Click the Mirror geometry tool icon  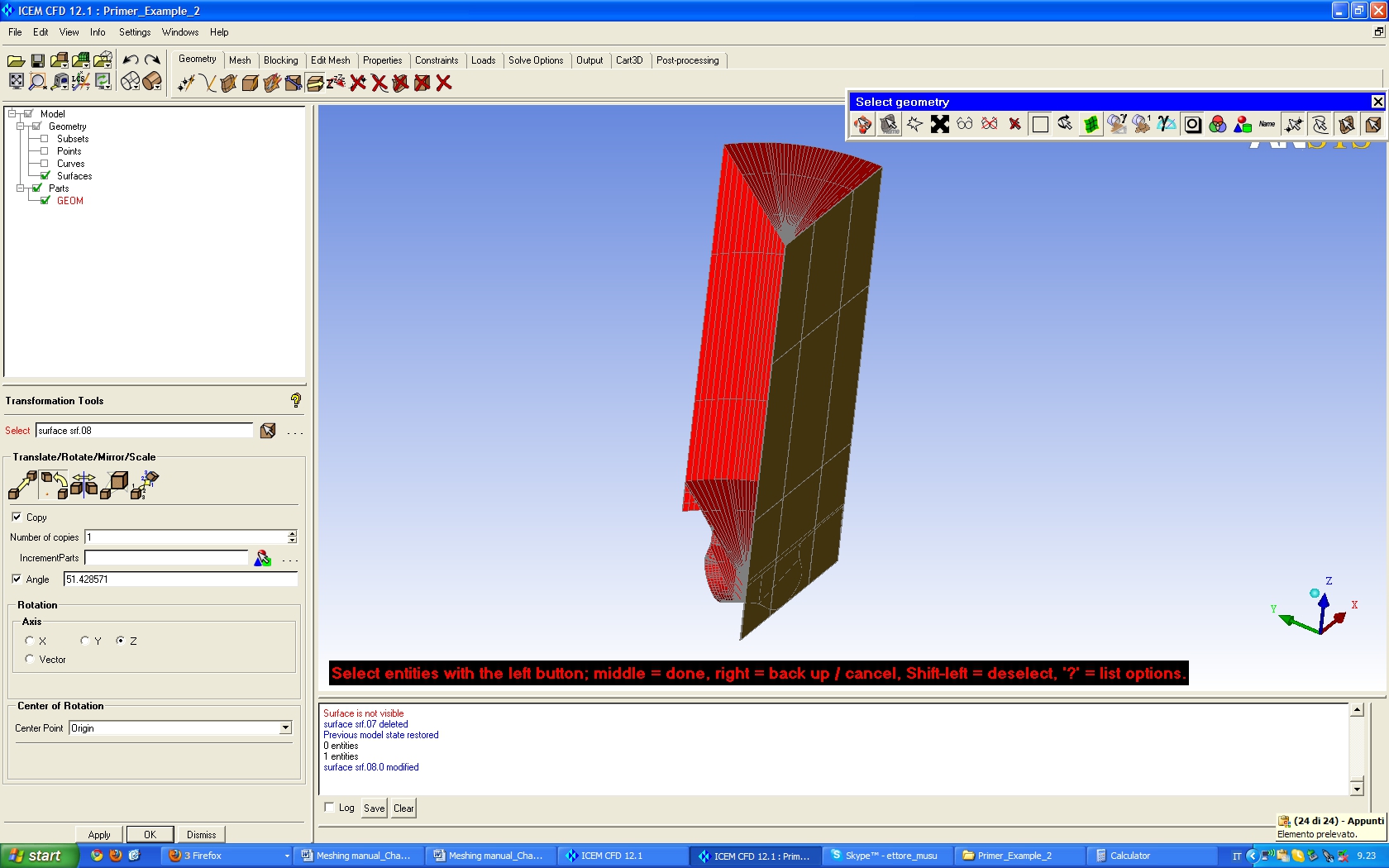(84, 484)
